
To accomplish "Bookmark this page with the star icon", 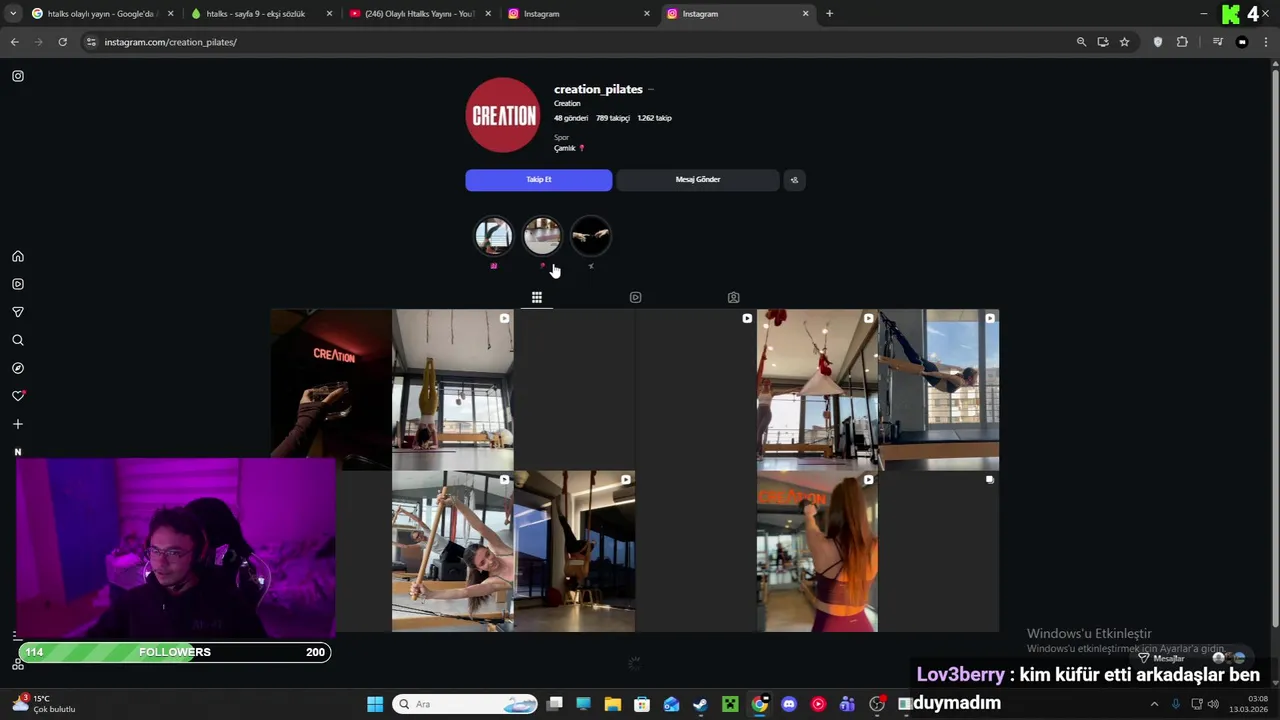I will 1125,42.
